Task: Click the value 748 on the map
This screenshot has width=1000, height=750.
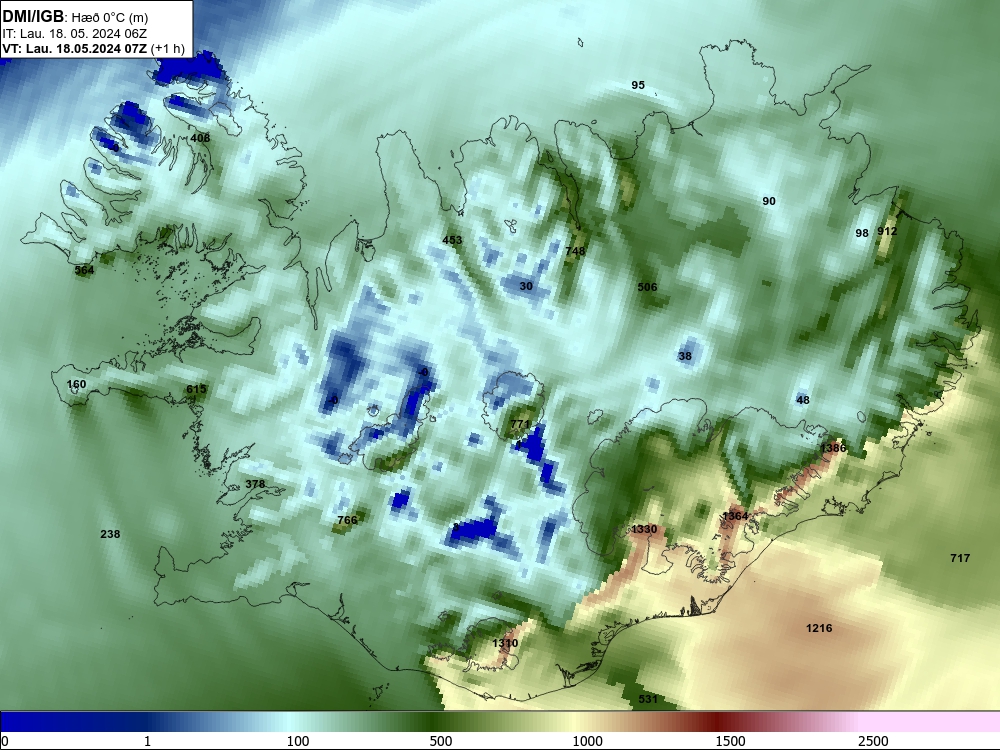Action: pyautogui.click(x=575, y=251)
